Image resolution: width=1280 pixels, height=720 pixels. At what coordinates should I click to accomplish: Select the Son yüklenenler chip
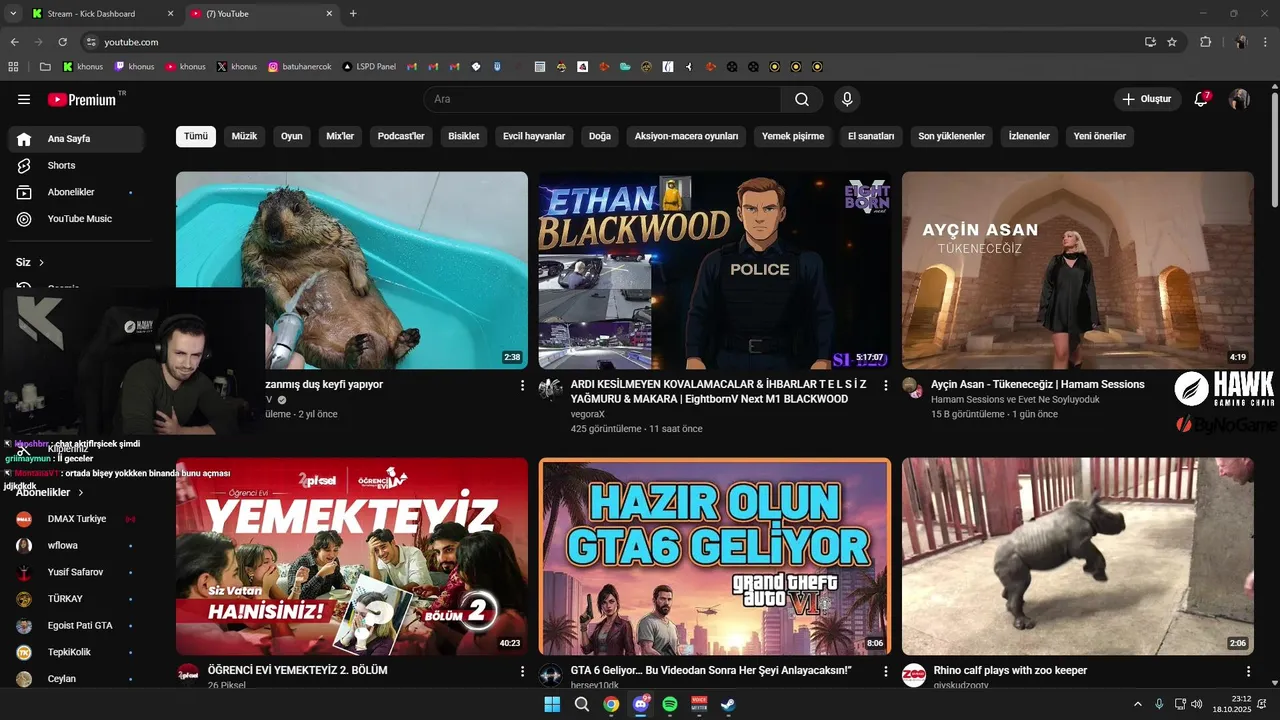coord(951,136)
